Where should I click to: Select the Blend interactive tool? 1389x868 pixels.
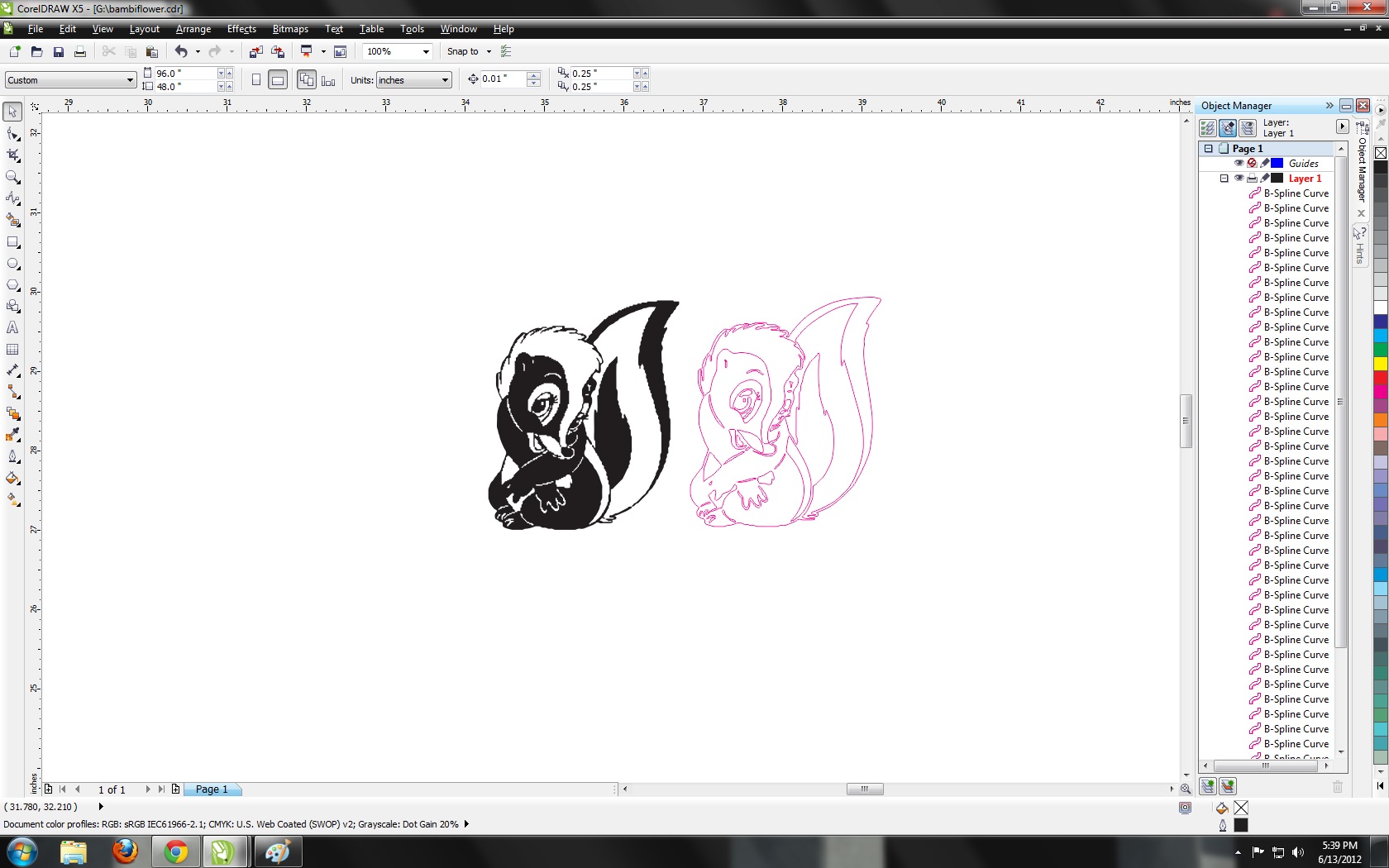pyautogui.click(x=12, y=414)
